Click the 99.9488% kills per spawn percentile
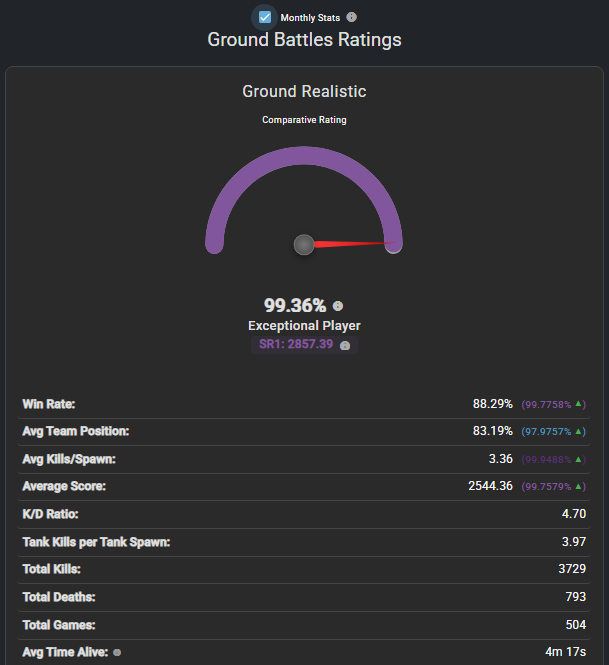 [x=547, y=459]
